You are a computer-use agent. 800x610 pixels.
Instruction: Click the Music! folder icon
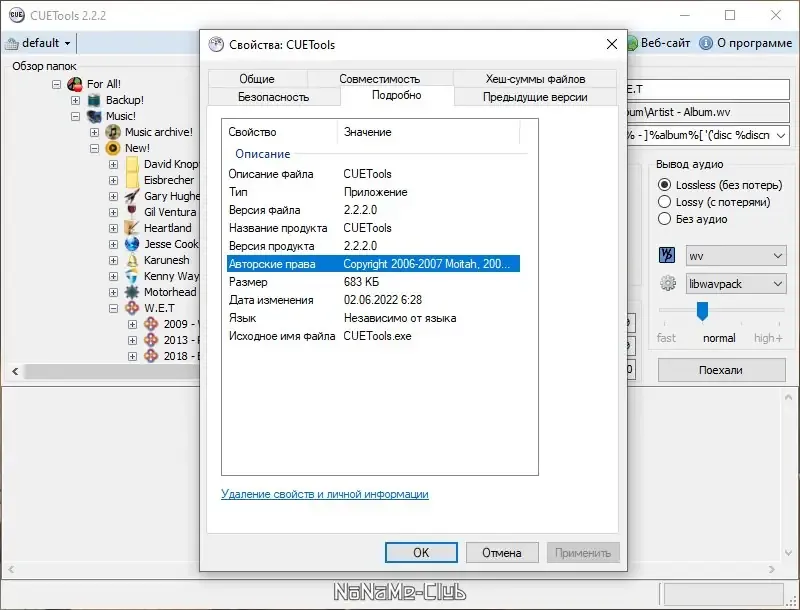(94, 116)
